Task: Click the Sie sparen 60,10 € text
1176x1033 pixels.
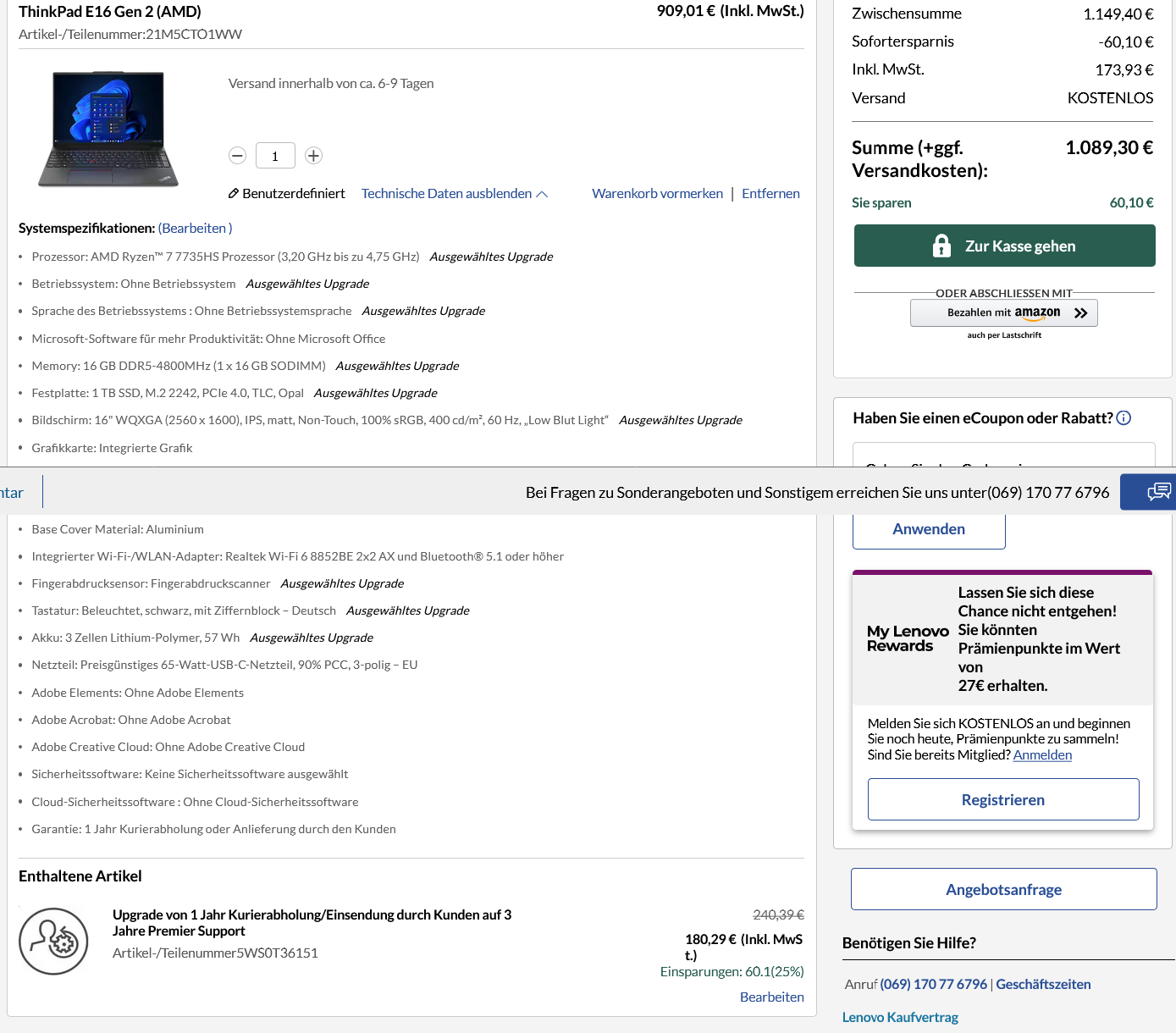Action: coord(1002,203)
